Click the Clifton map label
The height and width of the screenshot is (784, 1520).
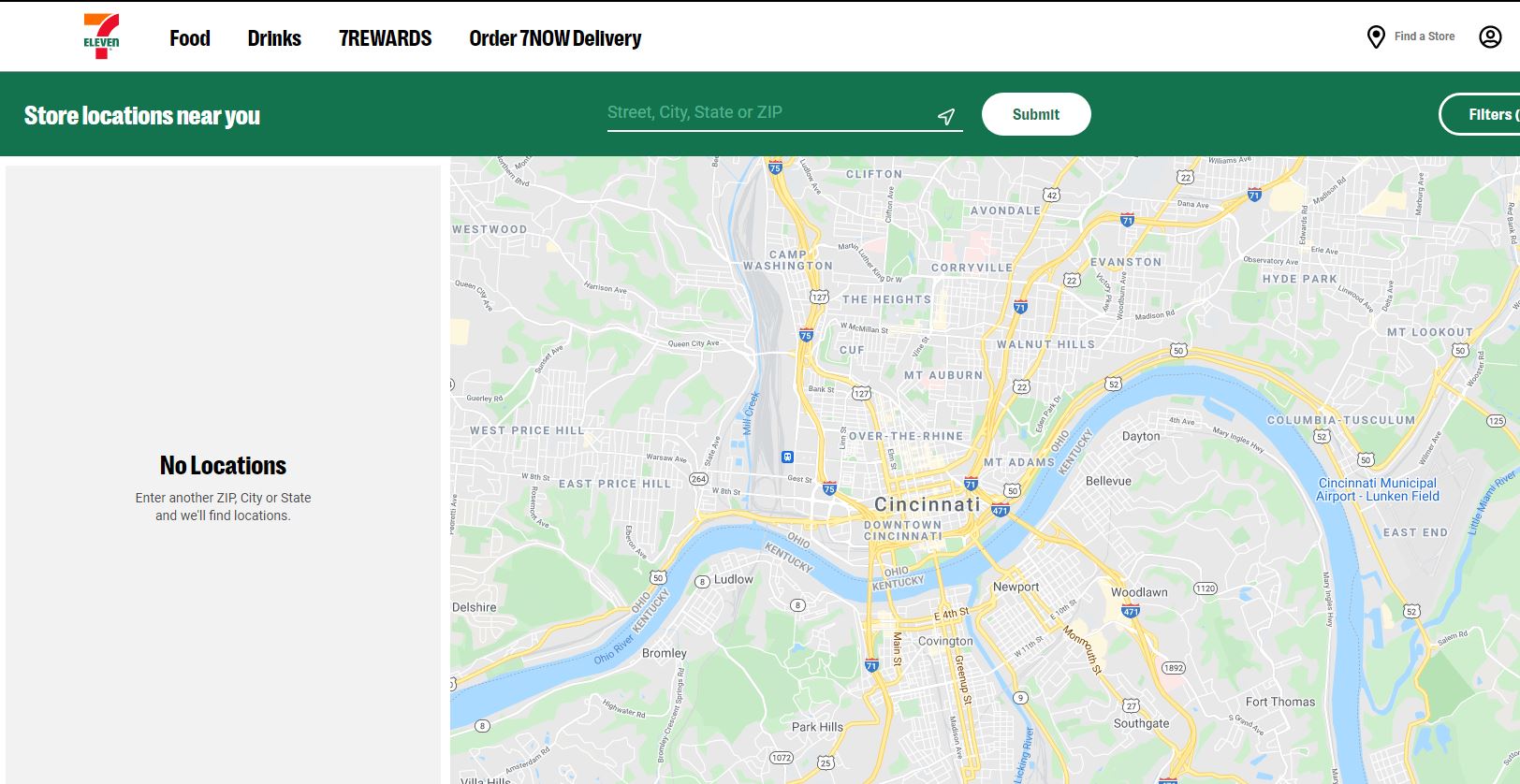coord(874,174)
